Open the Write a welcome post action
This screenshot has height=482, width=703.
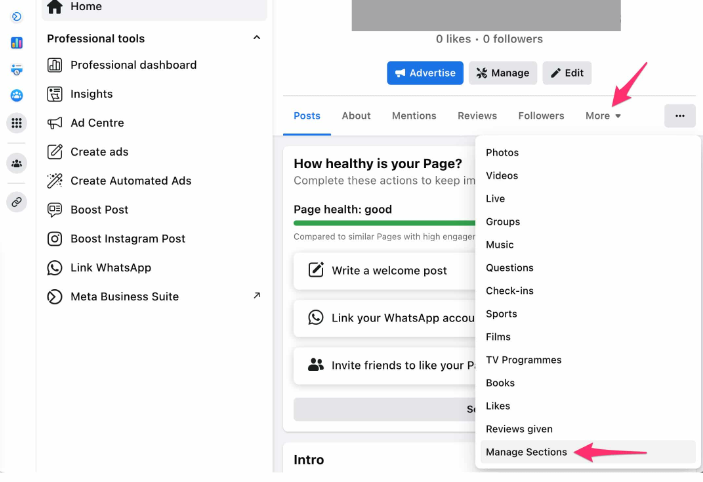point(384,270)
